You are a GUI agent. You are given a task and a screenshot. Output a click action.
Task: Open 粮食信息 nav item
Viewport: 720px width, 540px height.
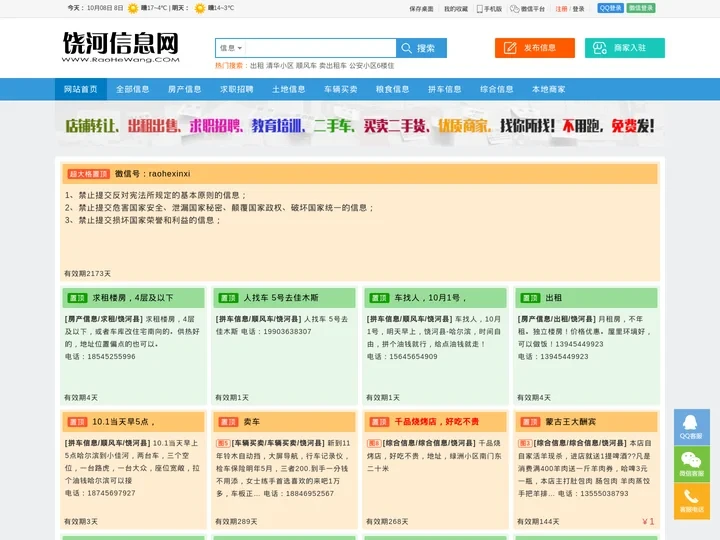click(393, 89)
